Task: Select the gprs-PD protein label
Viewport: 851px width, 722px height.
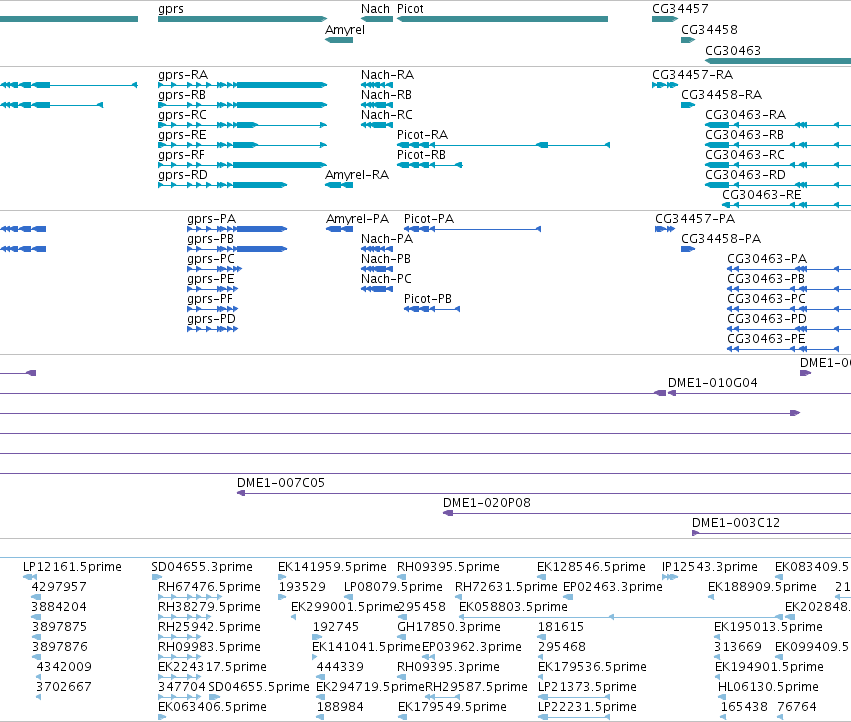Action: coord(212,319)
